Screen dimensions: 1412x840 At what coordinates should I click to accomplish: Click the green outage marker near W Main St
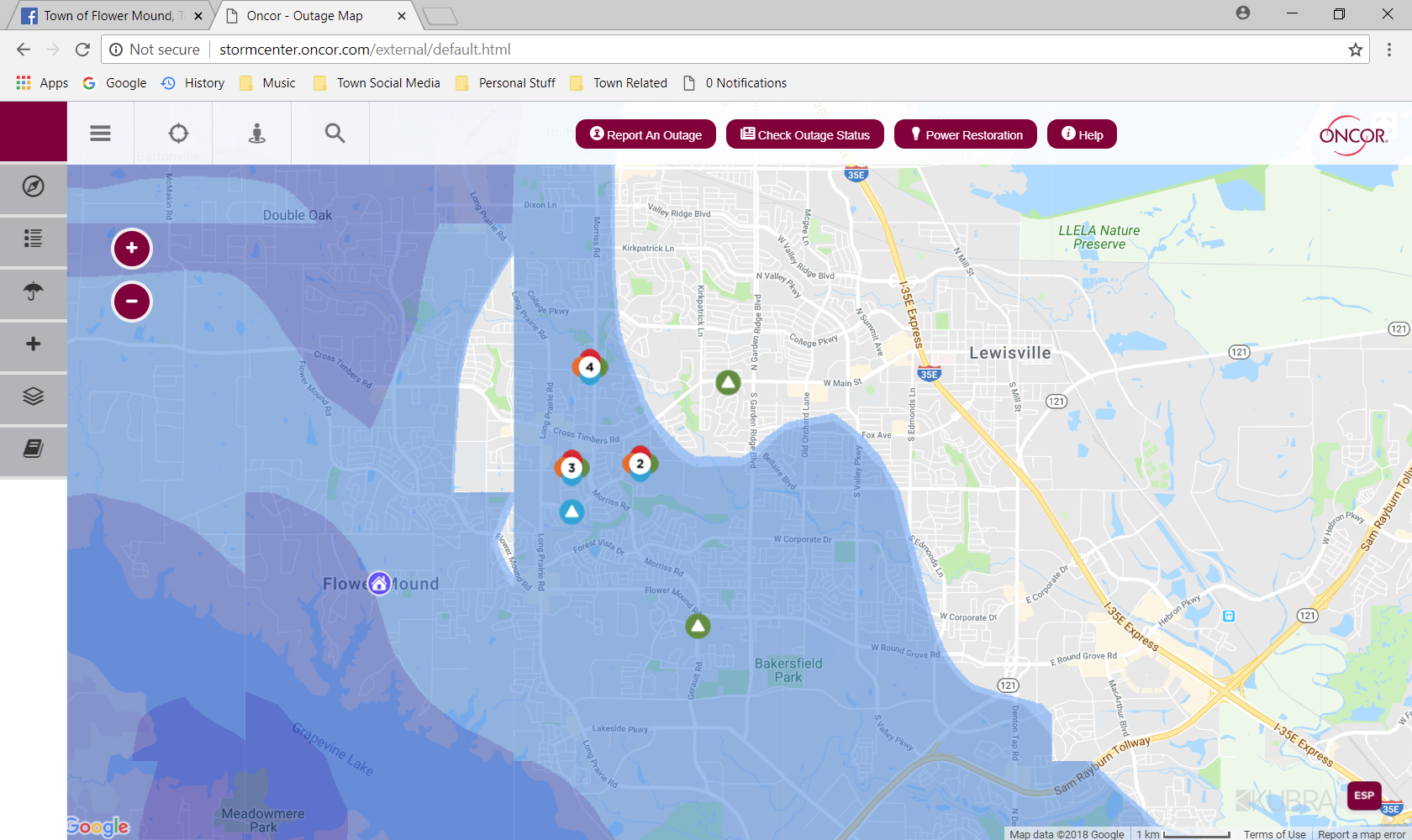[x=728, y=383]
